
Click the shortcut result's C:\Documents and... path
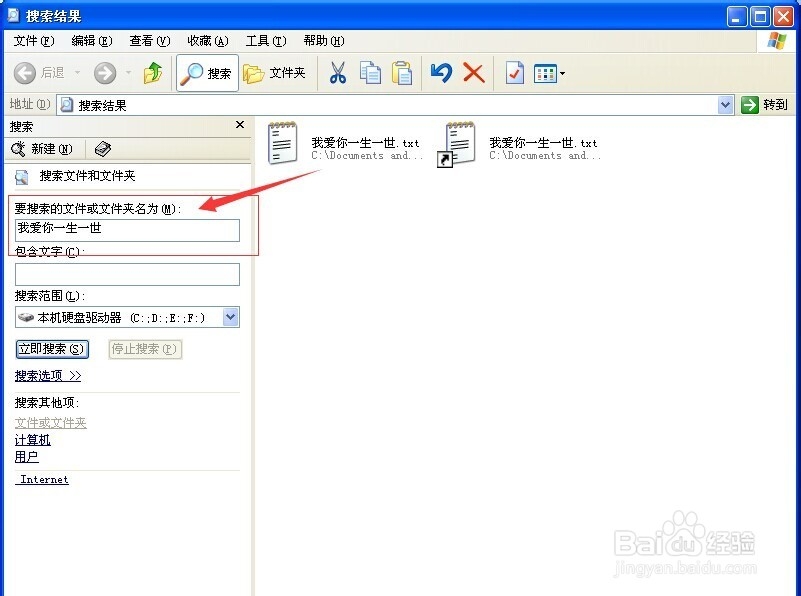545,155
